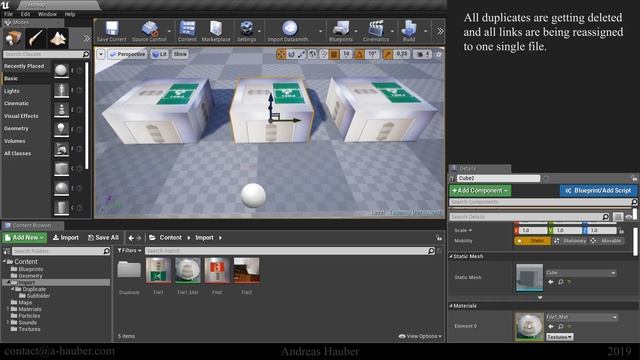Set Mobility to Stationary
This screenshot has width=640, height=360.
click(570, 241)
